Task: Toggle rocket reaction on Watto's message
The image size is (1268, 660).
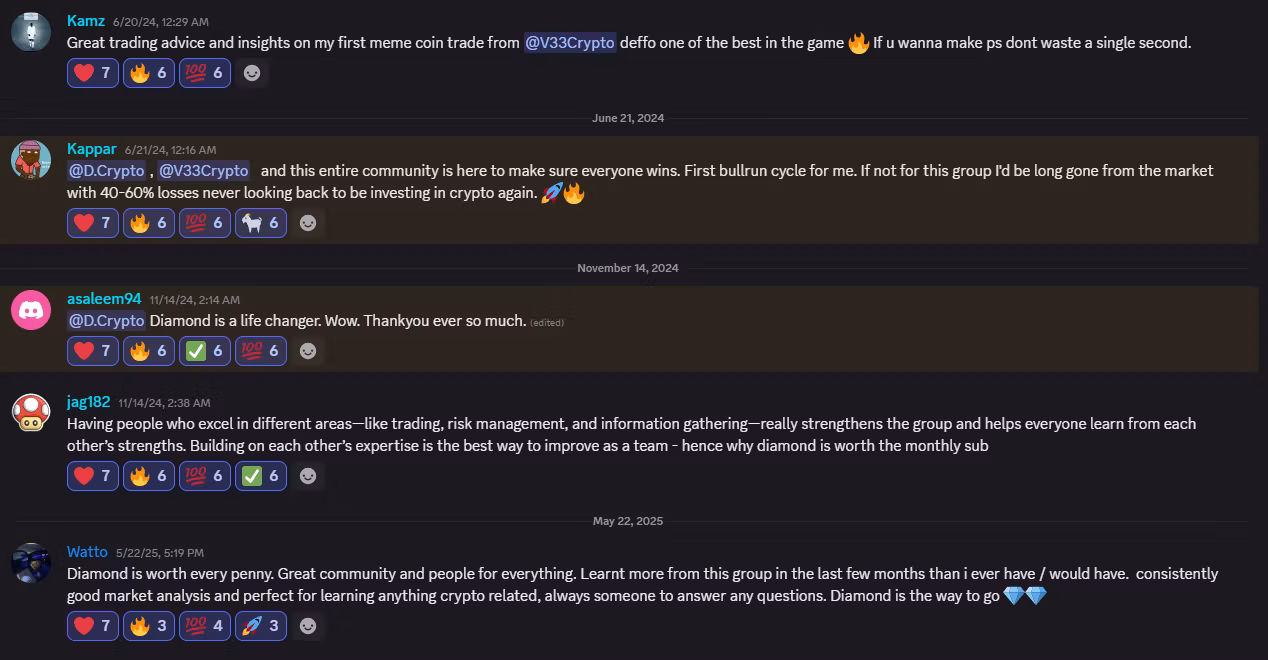Action: [260, 626]
